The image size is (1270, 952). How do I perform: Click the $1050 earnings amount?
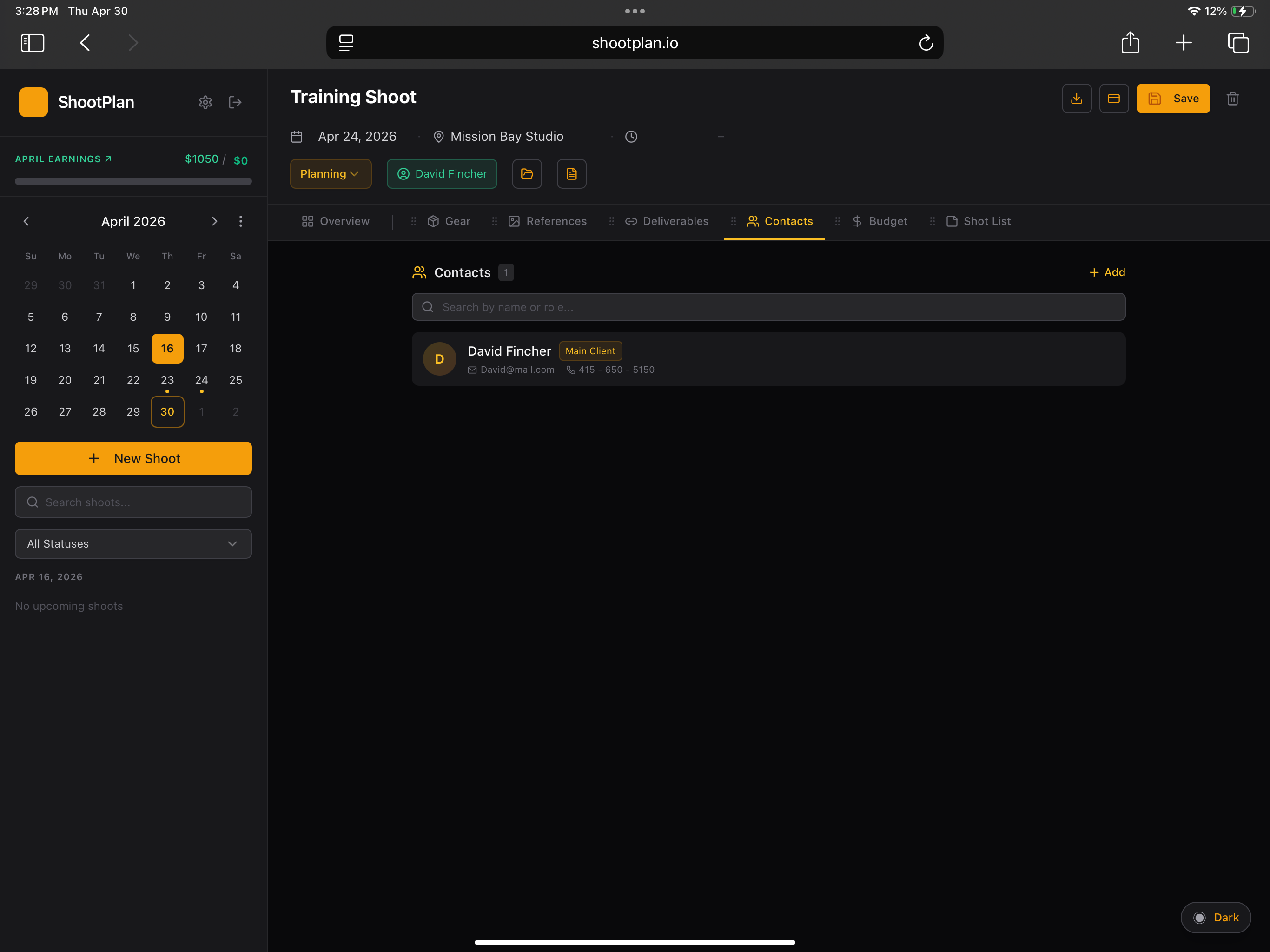tap(202, 159)
